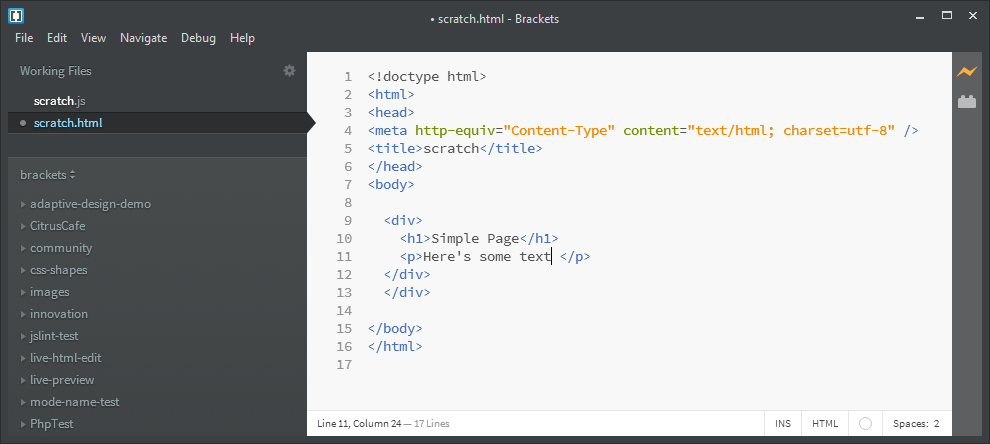Viewport: 990px width, 444px height.
Task: Click the linting status circle indicator
Action: 866,424
